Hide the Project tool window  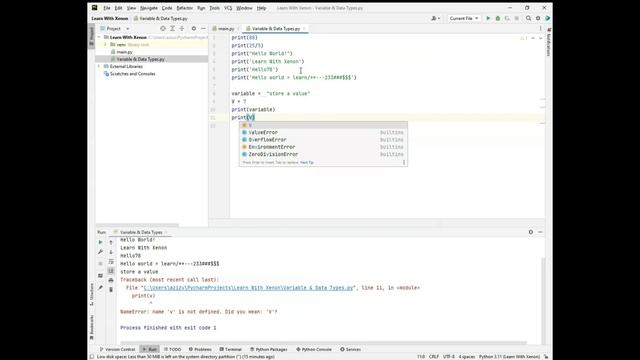(203, 29)
